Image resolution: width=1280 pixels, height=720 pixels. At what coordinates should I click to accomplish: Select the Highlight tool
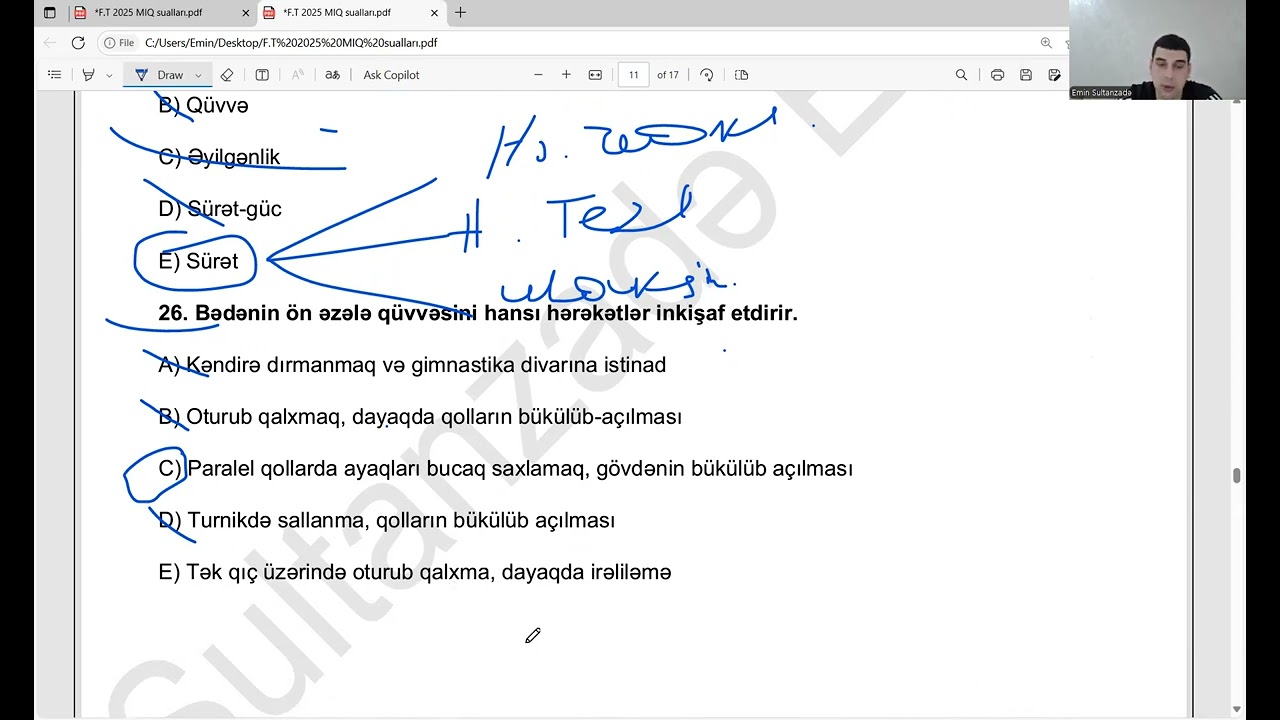pos(88,75)
